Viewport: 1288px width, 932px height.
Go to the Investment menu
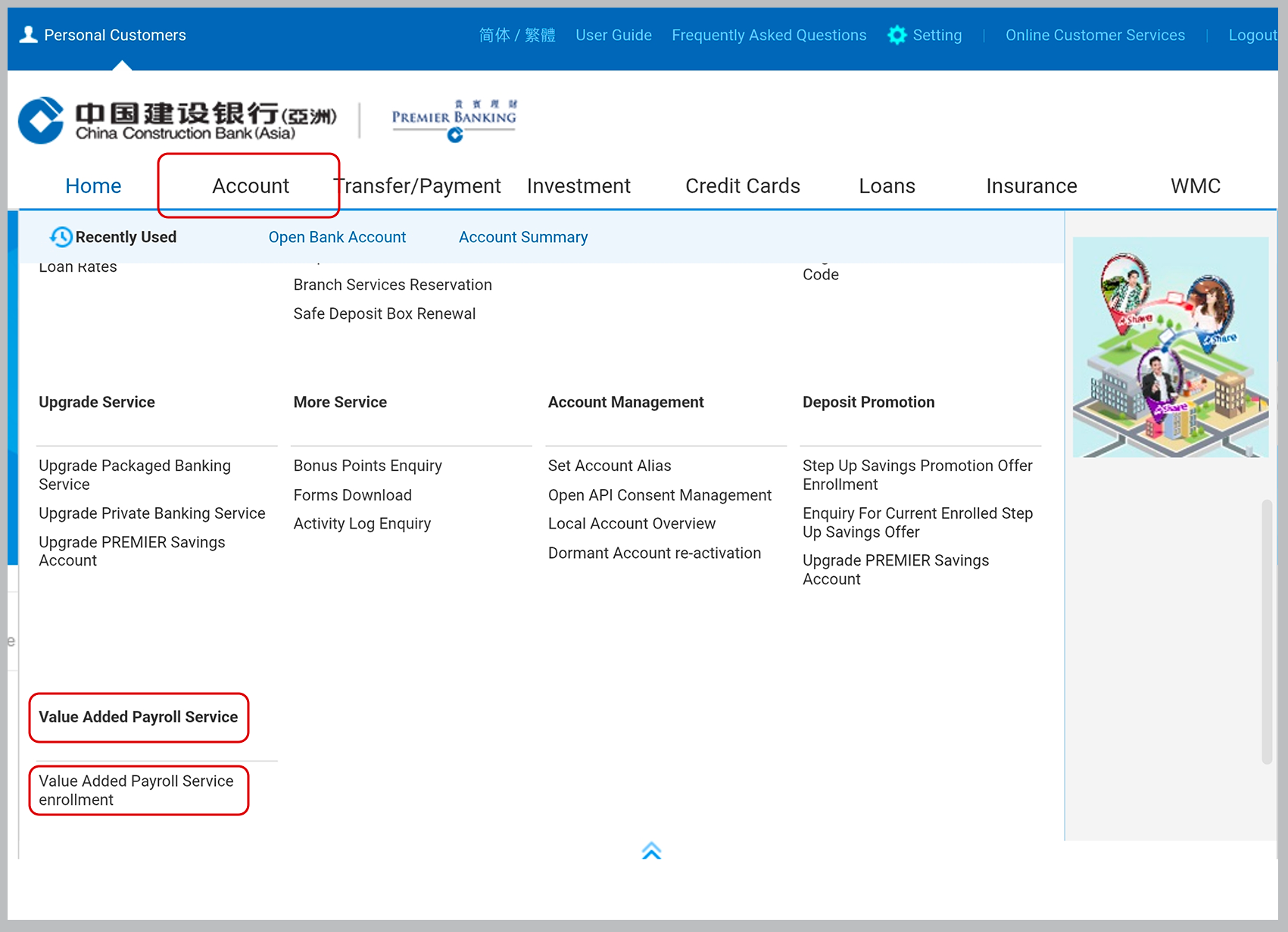(579, 185)
